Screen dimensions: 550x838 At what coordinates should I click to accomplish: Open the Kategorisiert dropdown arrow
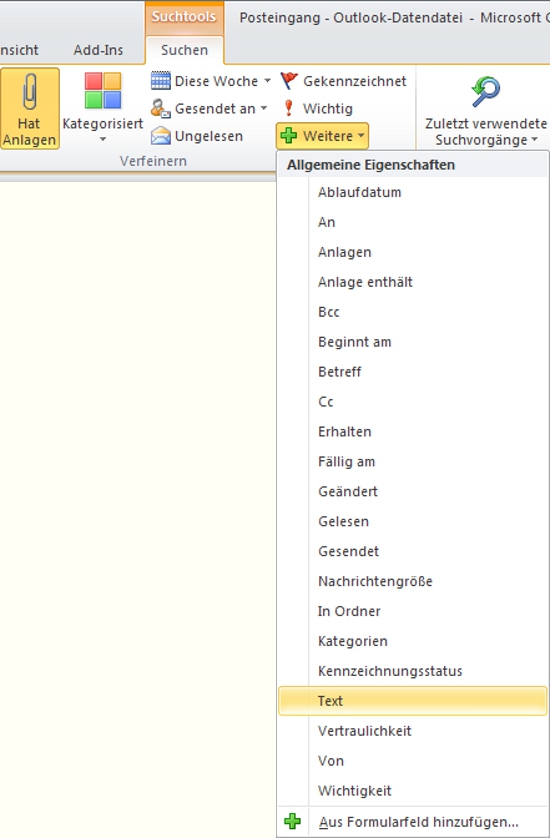point(103,140)
